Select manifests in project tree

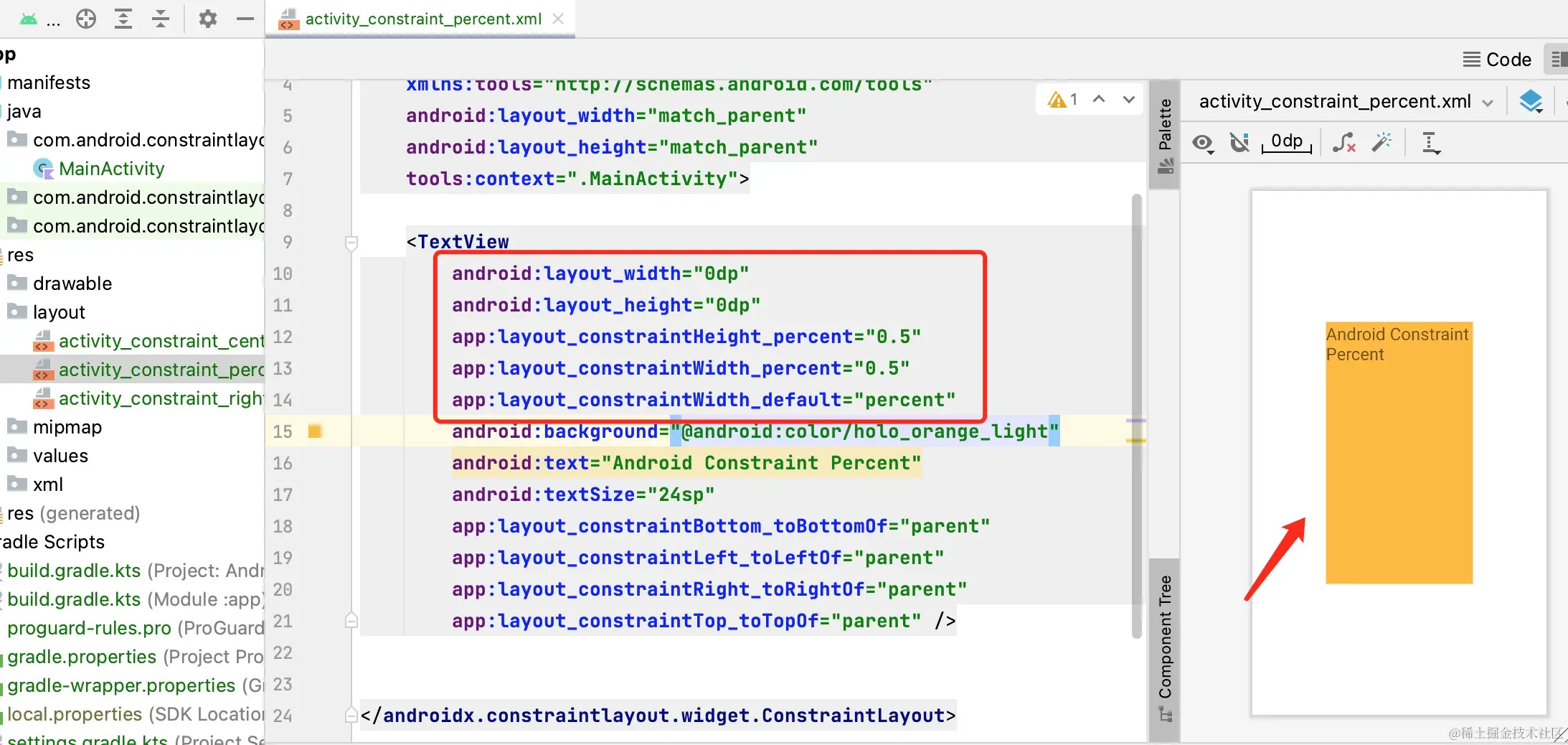pos(49,83)
